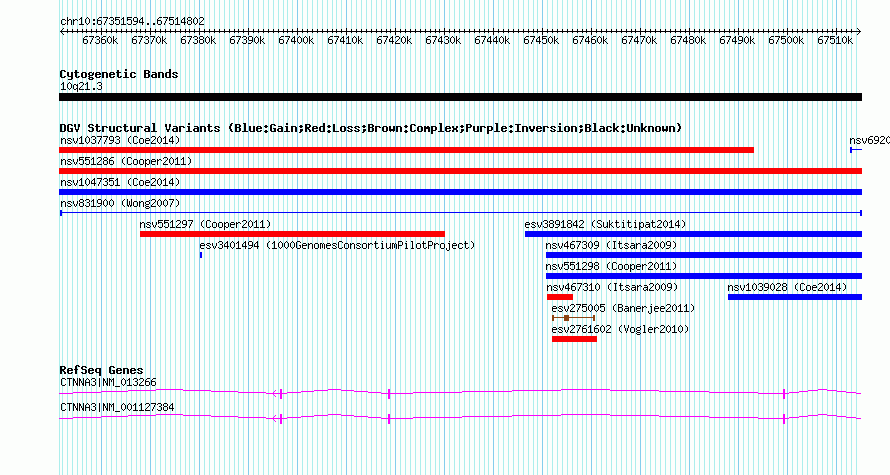The image size is (890, 475).
Task: Open the nsv467309 (Itsara2009) label
Action: pyautogui.click(x=611, y=245)
